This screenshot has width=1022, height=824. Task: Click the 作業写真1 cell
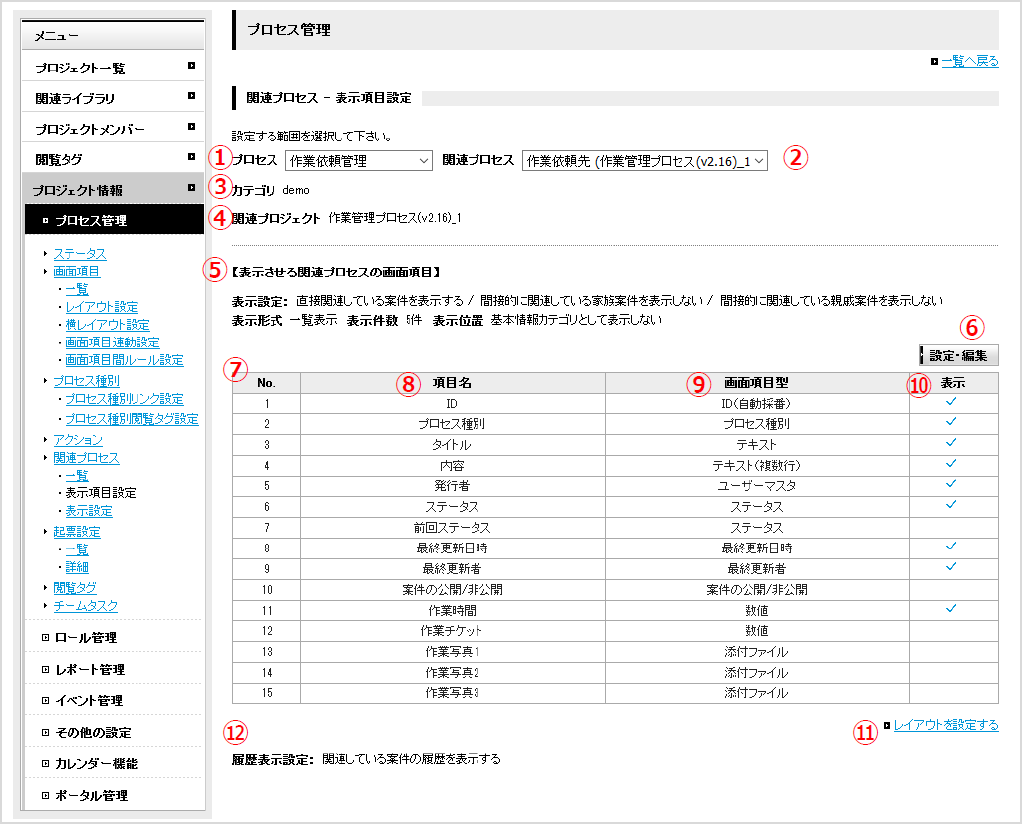[x=452, y=651]
